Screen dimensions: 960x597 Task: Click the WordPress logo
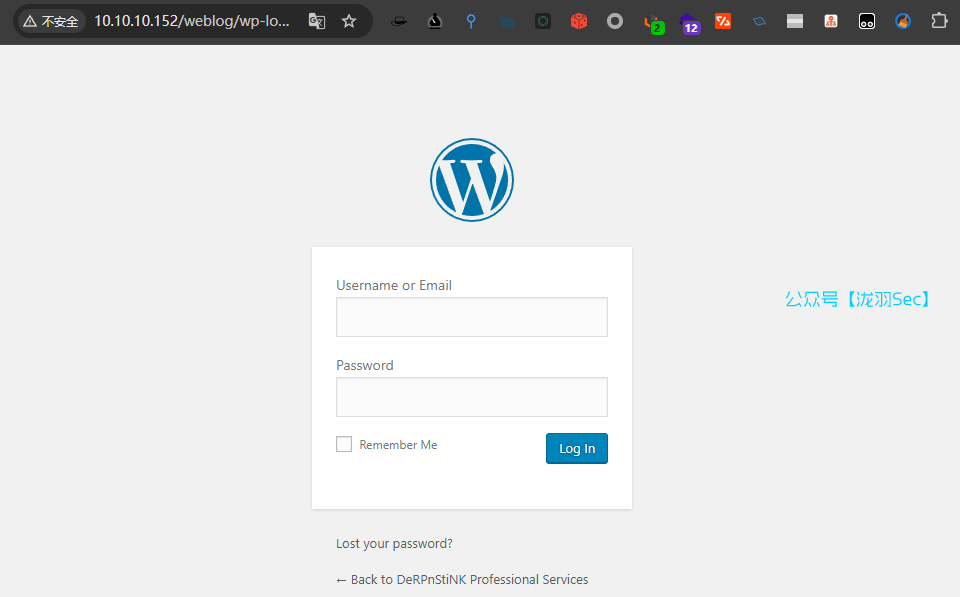(472, 180)
